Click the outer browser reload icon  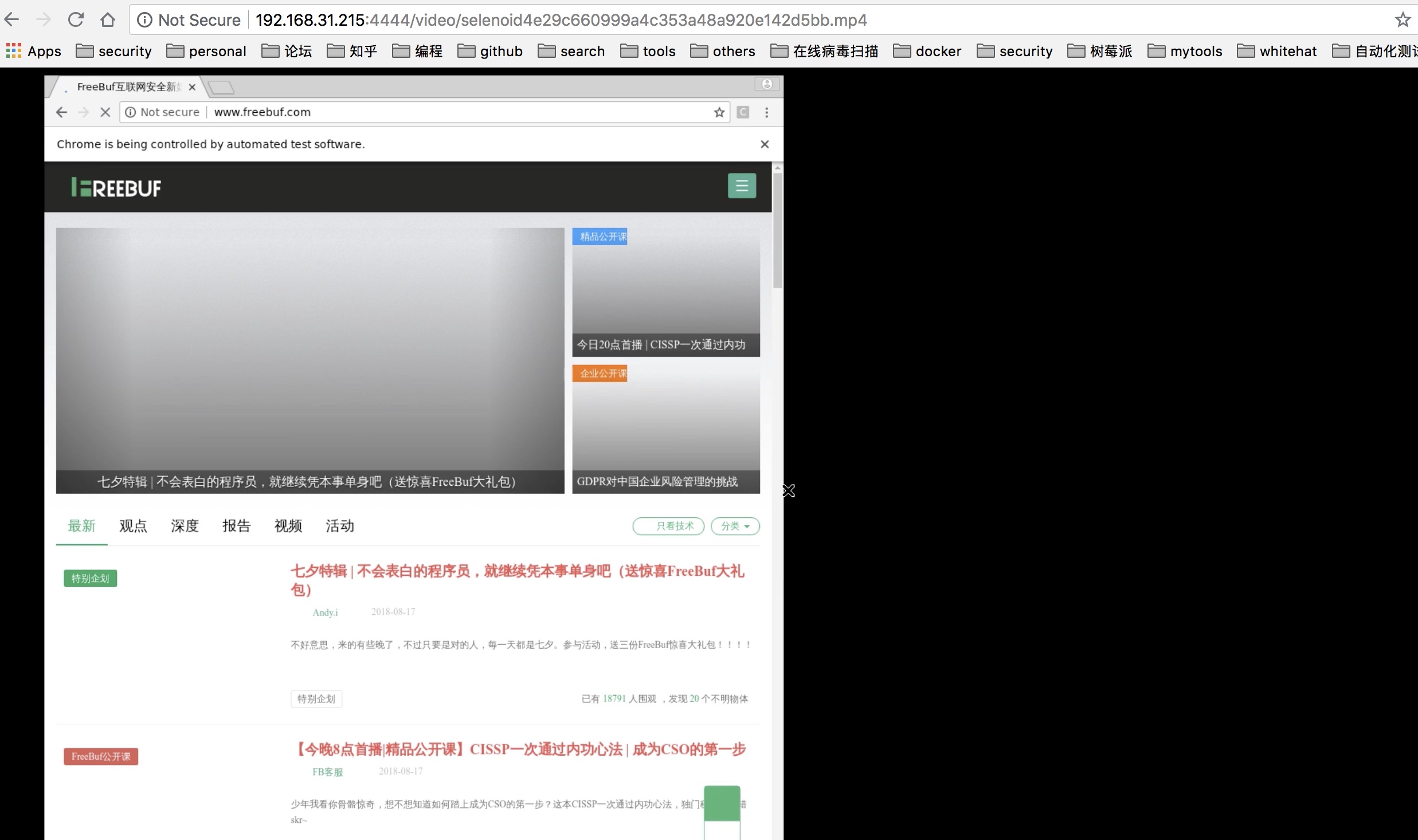[76, 20]
